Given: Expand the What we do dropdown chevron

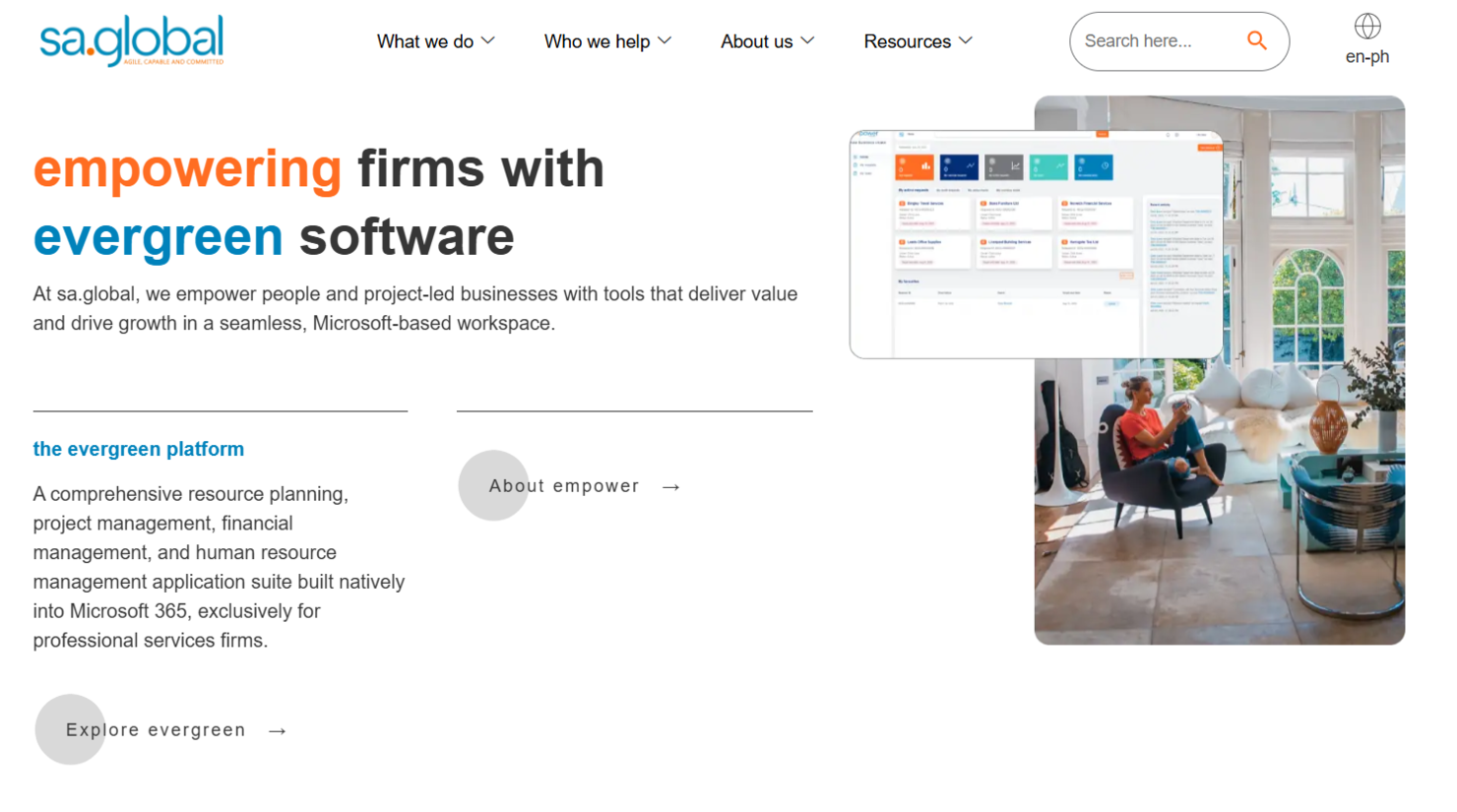Looking at the screenshot, I should [489, 41].
